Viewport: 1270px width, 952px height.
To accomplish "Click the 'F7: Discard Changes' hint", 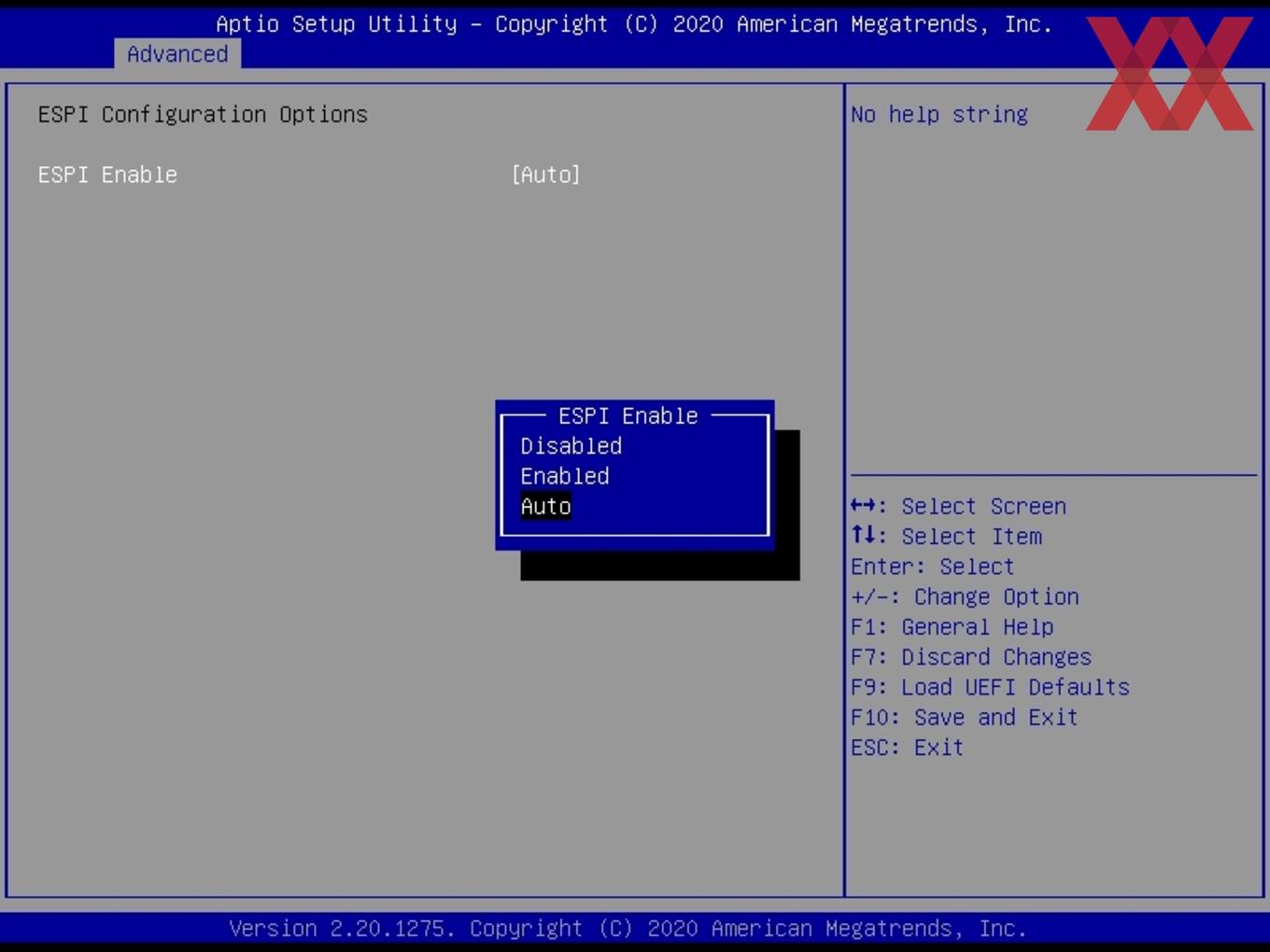I will point(970,656).
